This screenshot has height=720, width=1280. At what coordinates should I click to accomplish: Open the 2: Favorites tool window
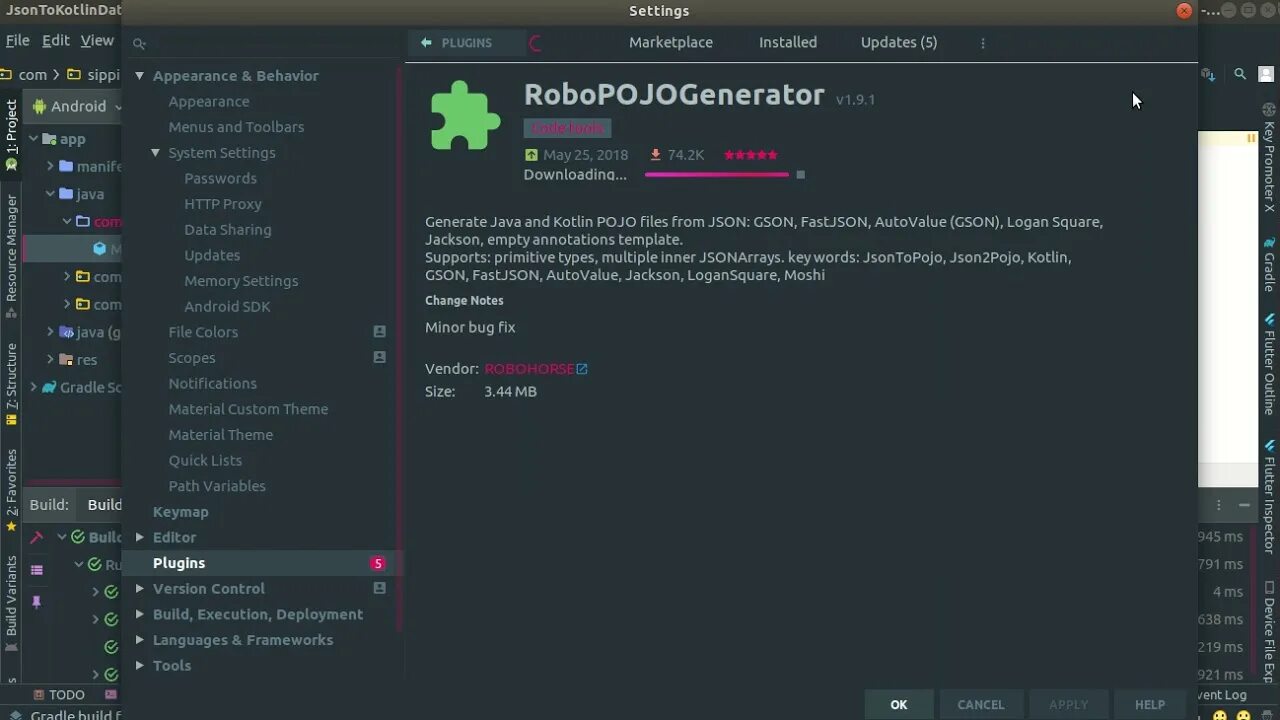point(12,490)
